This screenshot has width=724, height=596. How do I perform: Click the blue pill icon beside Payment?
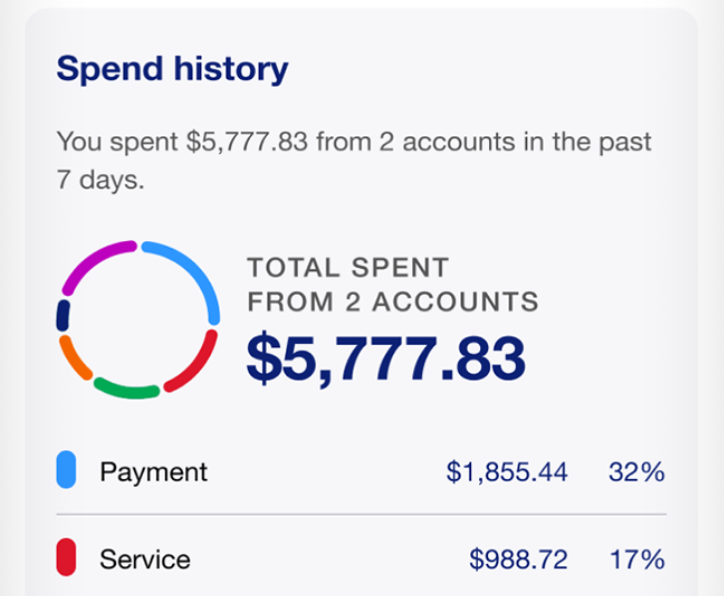pos(66,470)
